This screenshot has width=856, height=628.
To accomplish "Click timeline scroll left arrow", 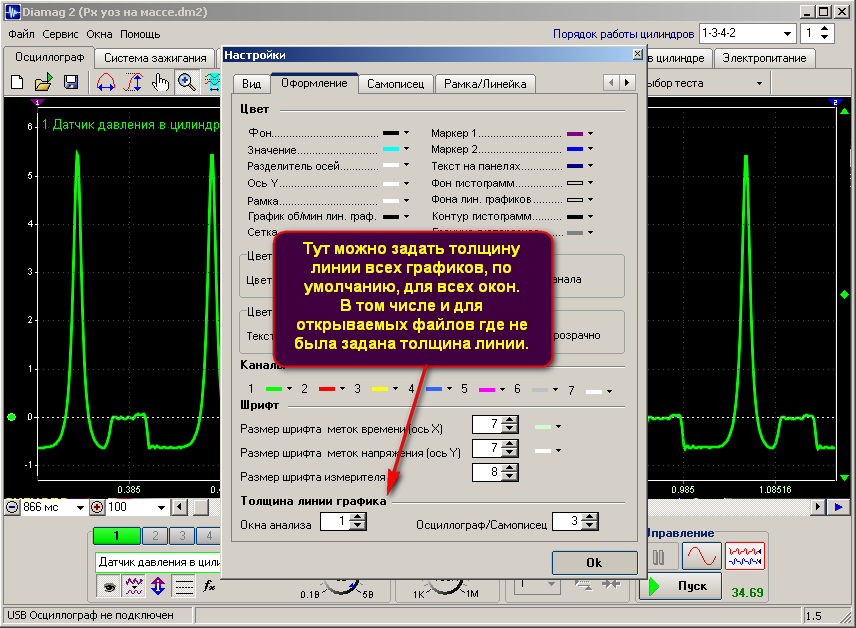I will [x=179, y=507].
